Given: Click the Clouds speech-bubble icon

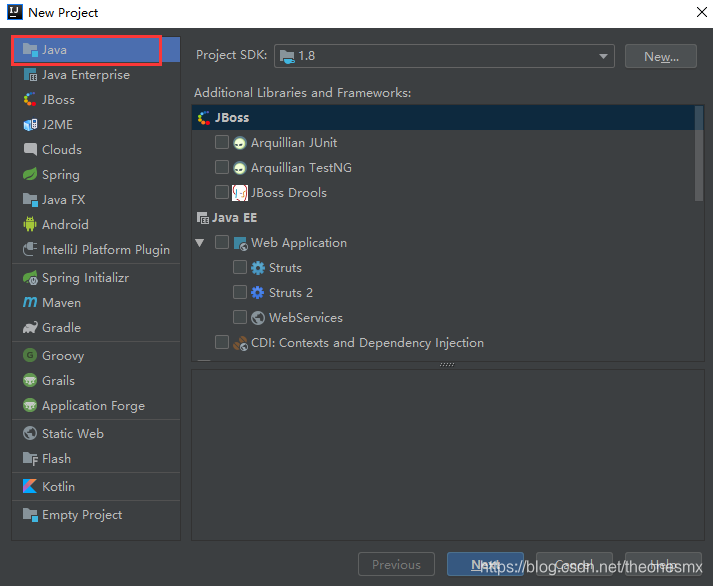Looking at the screenshot, I should 30,150.
